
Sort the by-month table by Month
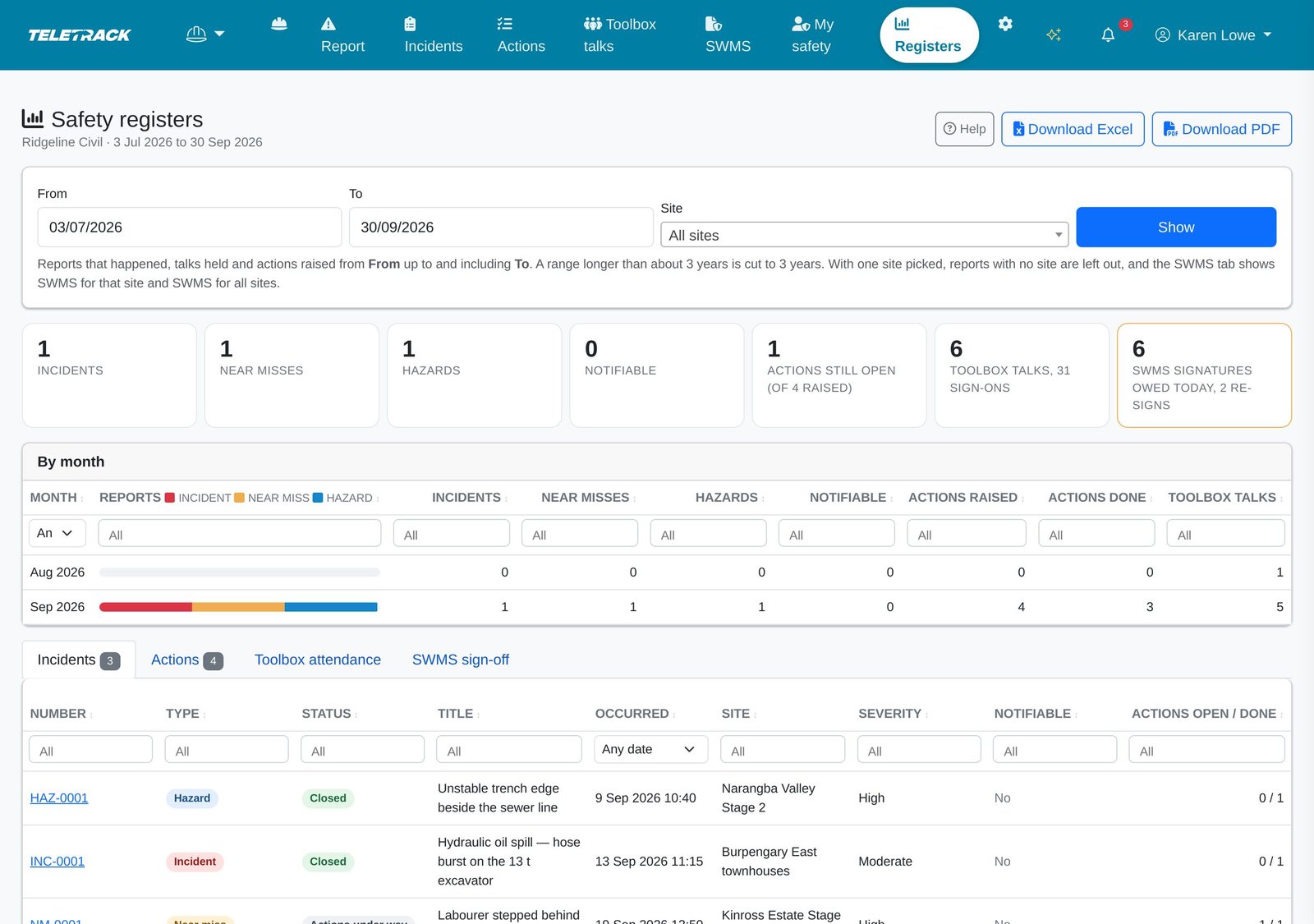[x=57, y=498]
